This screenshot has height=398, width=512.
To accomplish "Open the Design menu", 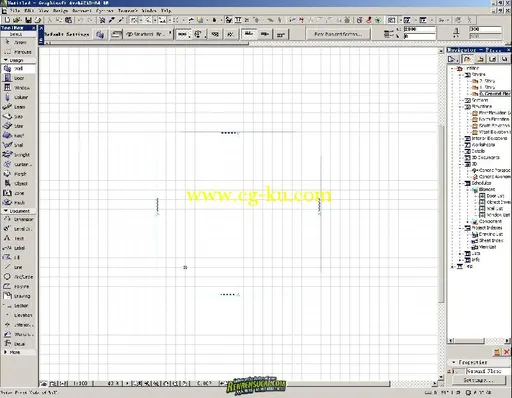I will 60,11.
